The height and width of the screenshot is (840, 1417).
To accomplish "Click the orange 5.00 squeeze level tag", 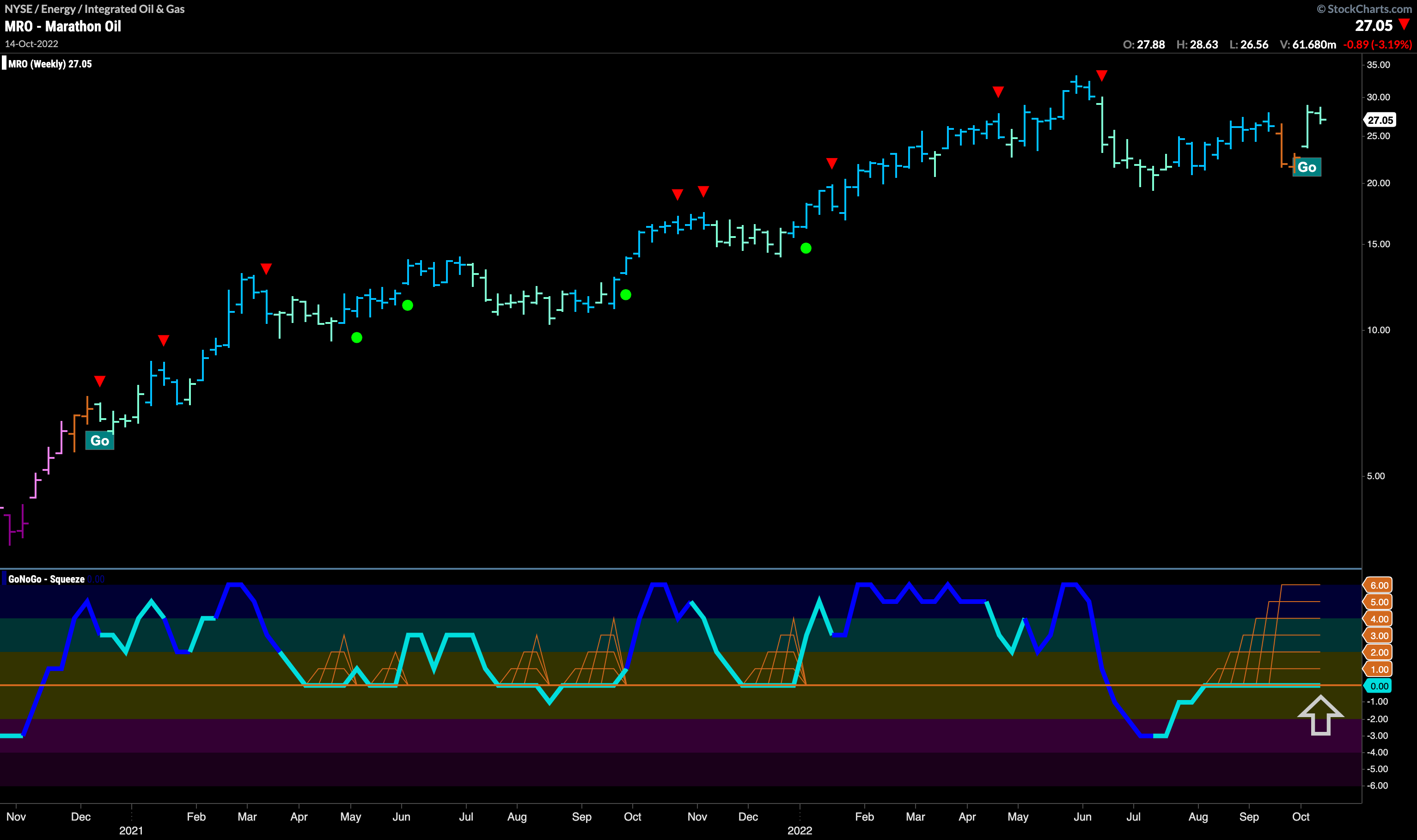I will pos(1377,602).
